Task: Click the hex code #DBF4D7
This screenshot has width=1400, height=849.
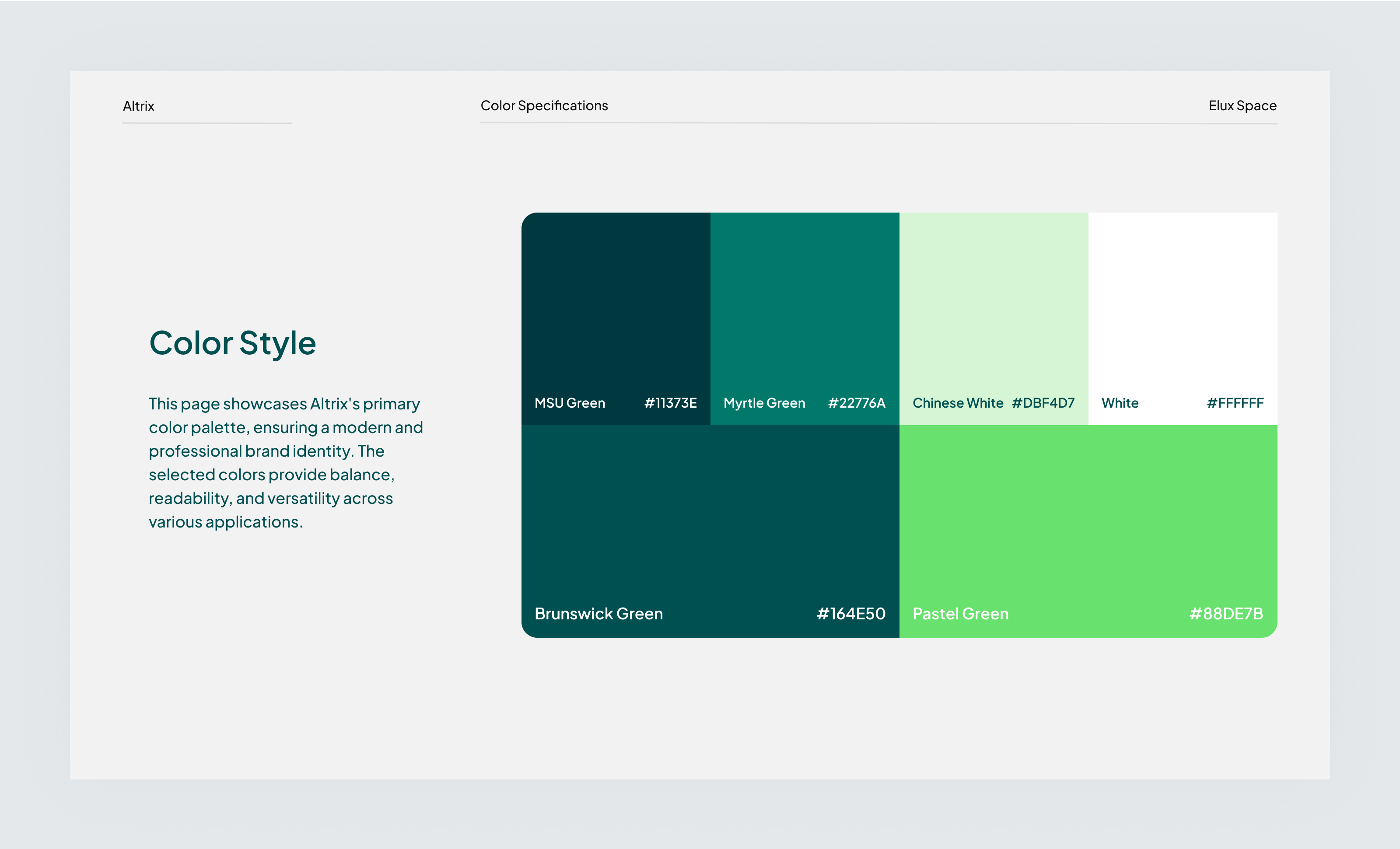Action: pyautogui.click(x=1042, y=403)
